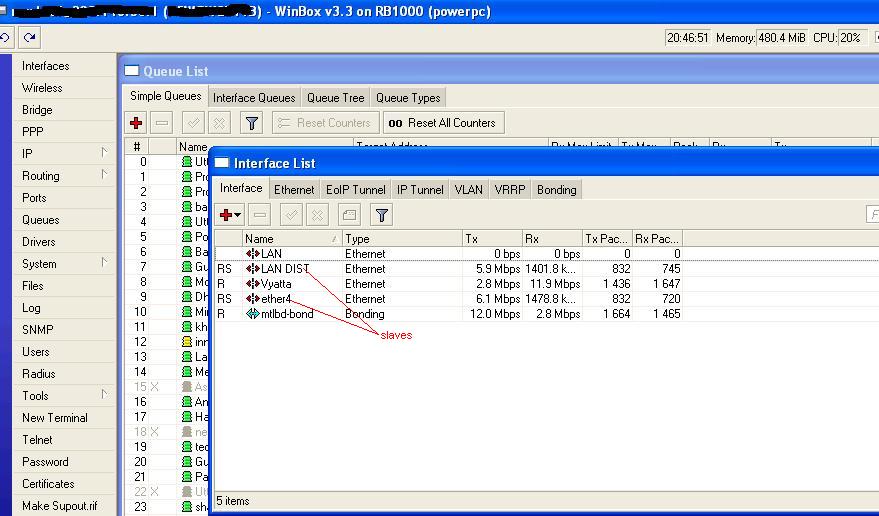Image resolution: width=879 pixels, height=516 pixels.
Task: Click the ether4 interface icon
Action: (253, 299)
